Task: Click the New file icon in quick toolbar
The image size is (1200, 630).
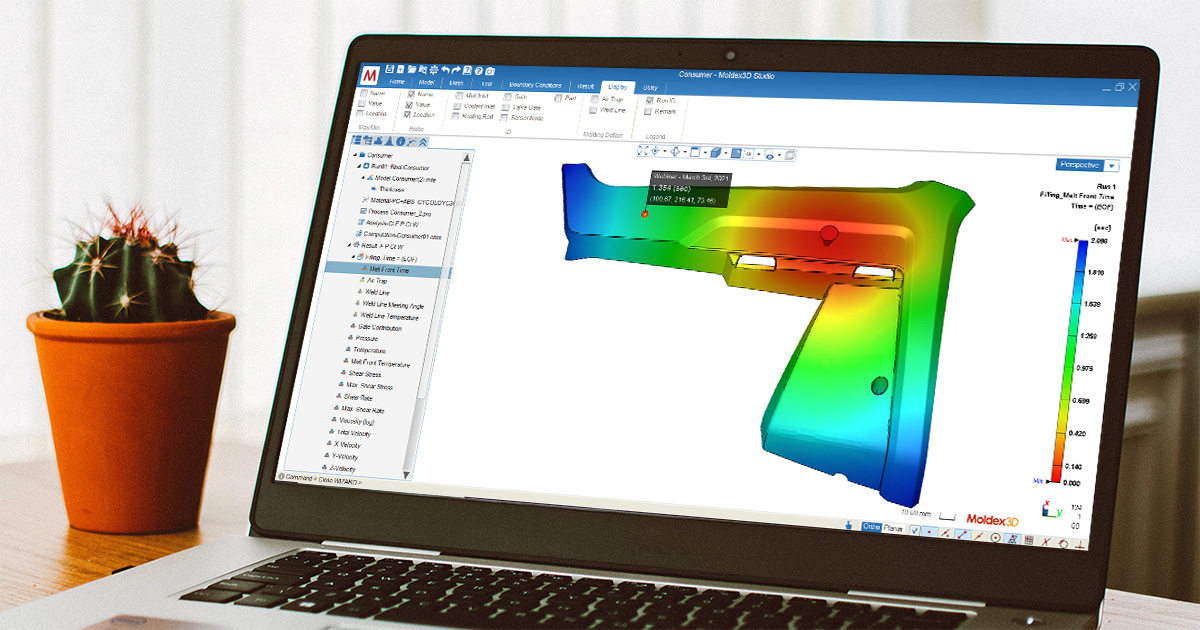Action: [x=401, y=68]
